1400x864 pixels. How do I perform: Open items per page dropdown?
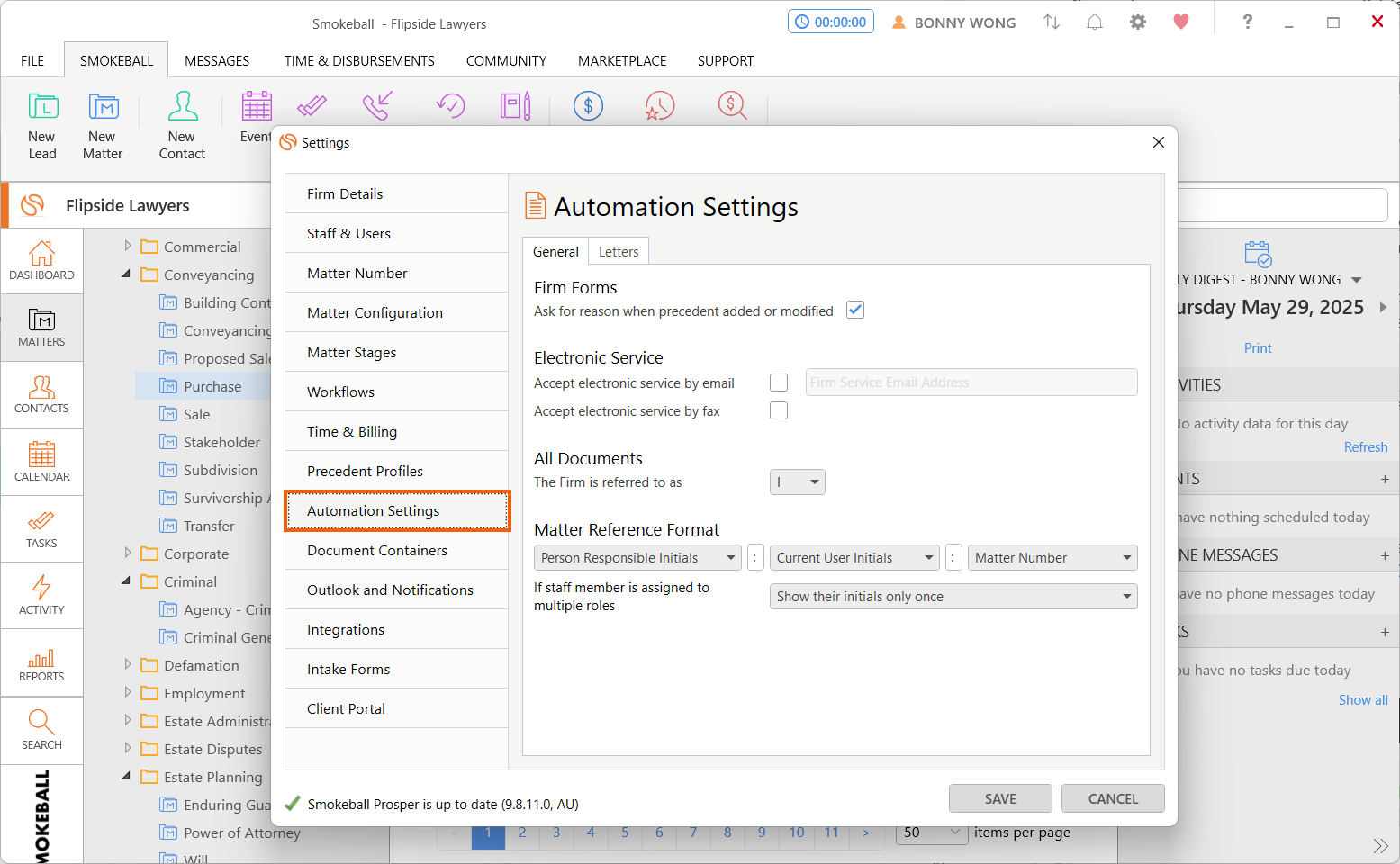coord(932,832)
